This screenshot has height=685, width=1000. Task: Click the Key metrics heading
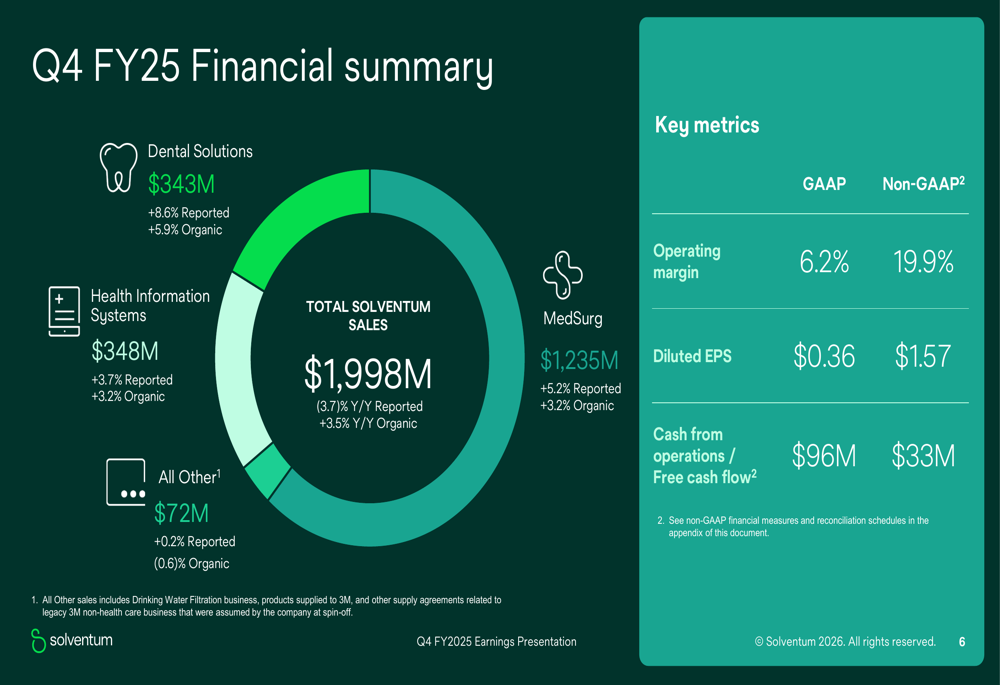[706, 125]
